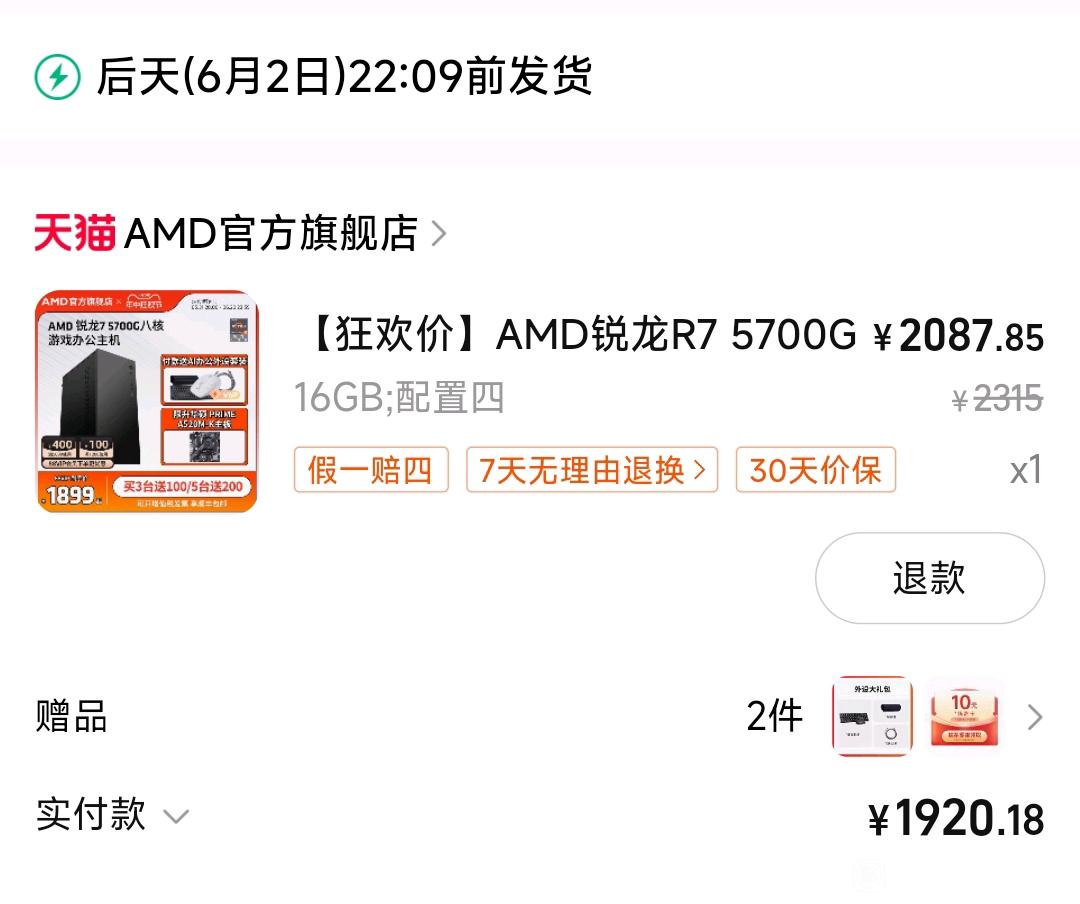Tap the chevron next to AMD官方旗舰店
Screen dimensions: 1080x904
tap(439, 233)
